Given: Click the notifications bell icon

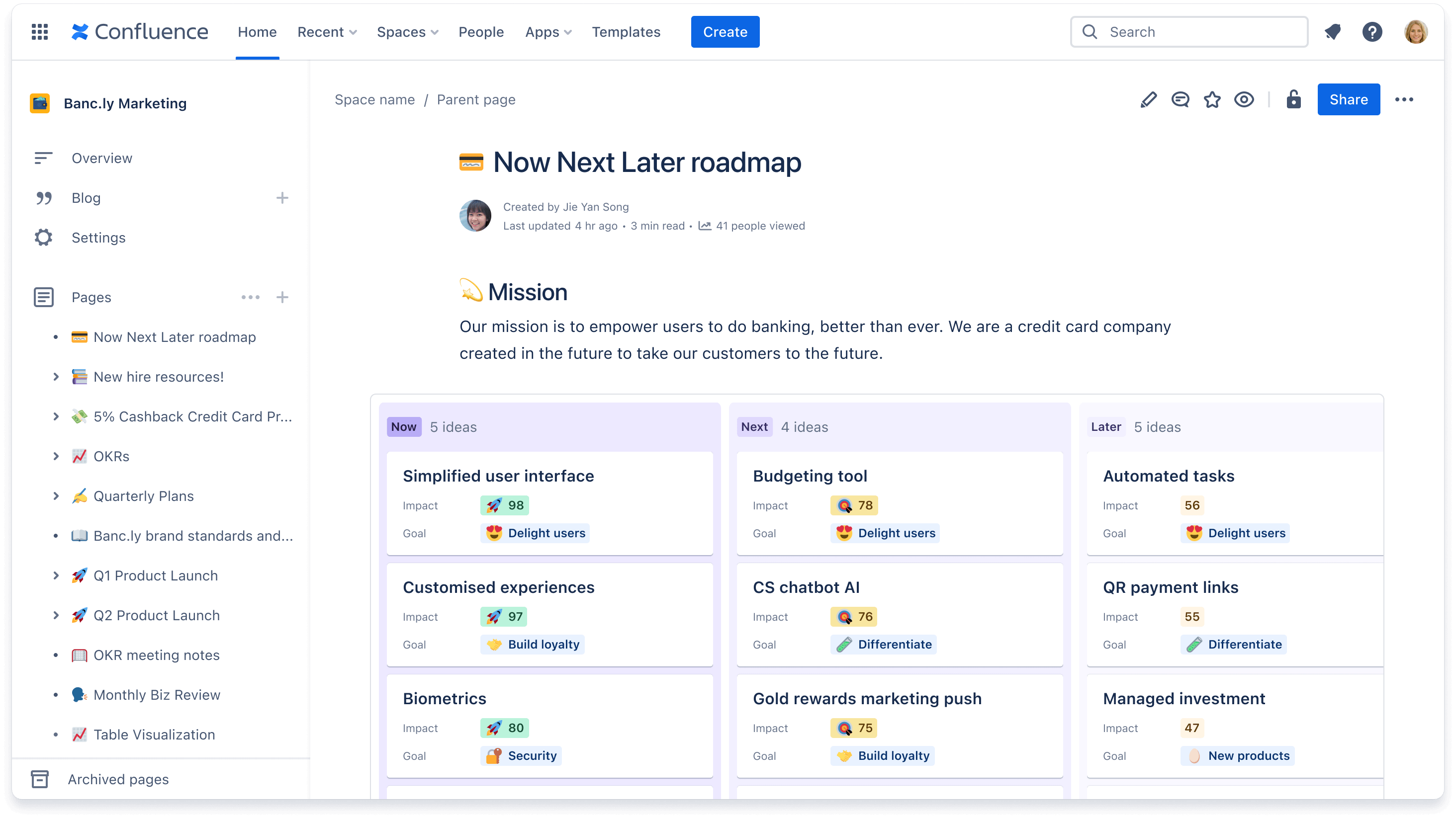Looking at the screenshot, I should tap(1332, 31).
